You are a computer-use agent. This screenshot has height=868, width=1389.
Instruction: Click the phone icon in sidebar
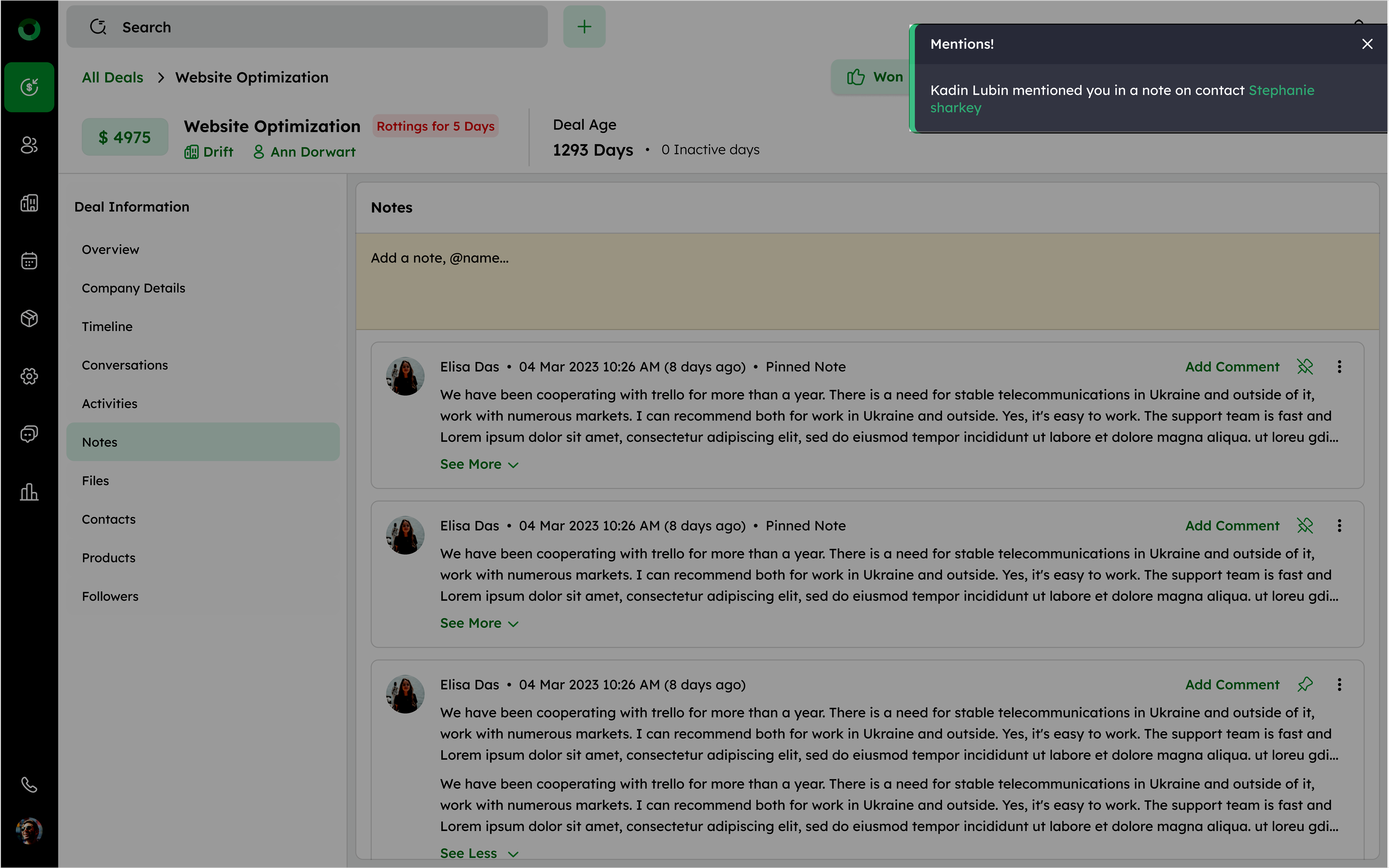pos(29,784)
